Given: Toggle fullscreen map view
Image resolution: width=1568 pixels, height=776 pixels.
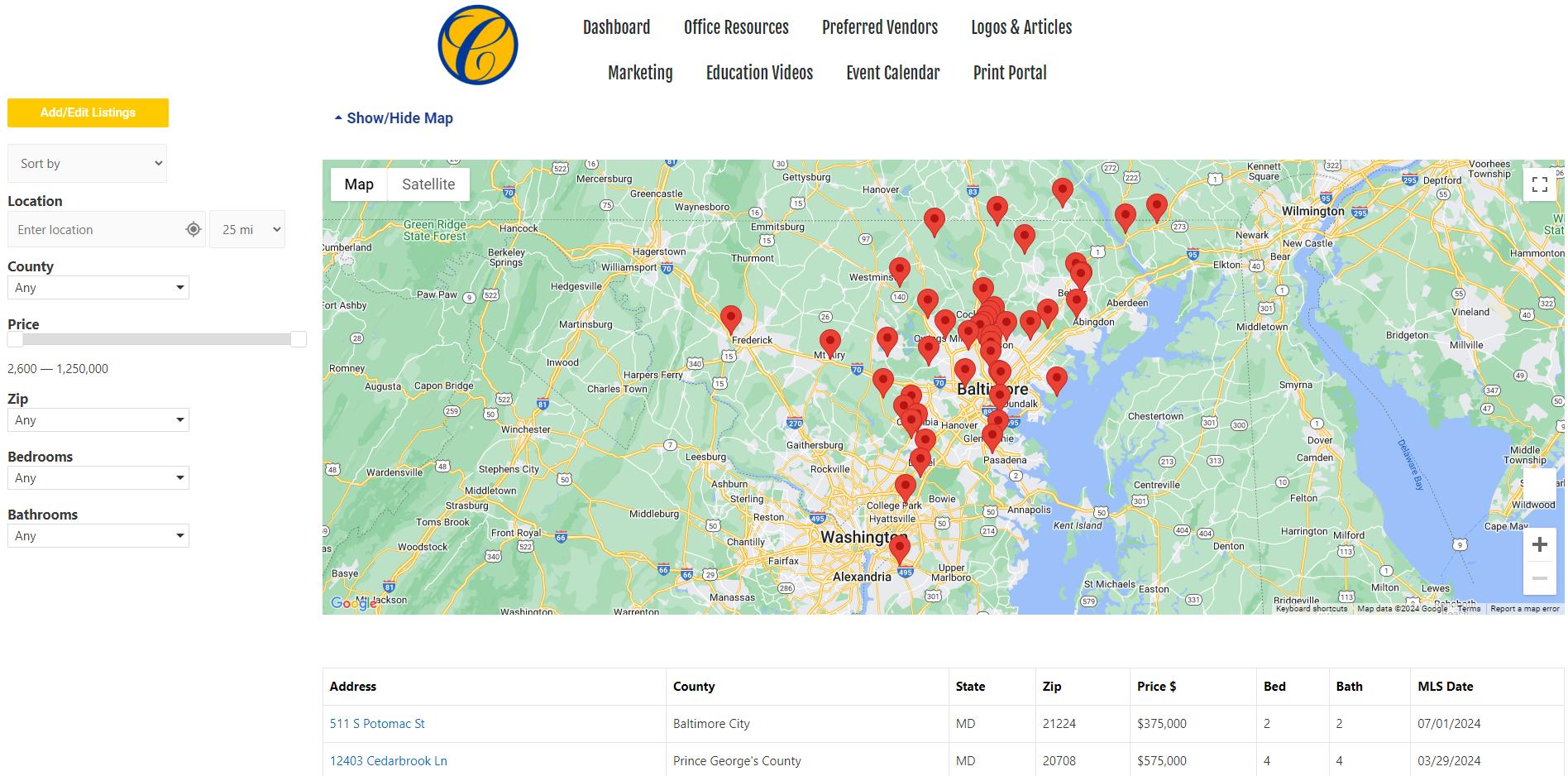Looking at the screenshot, I should coord(1540,184).
